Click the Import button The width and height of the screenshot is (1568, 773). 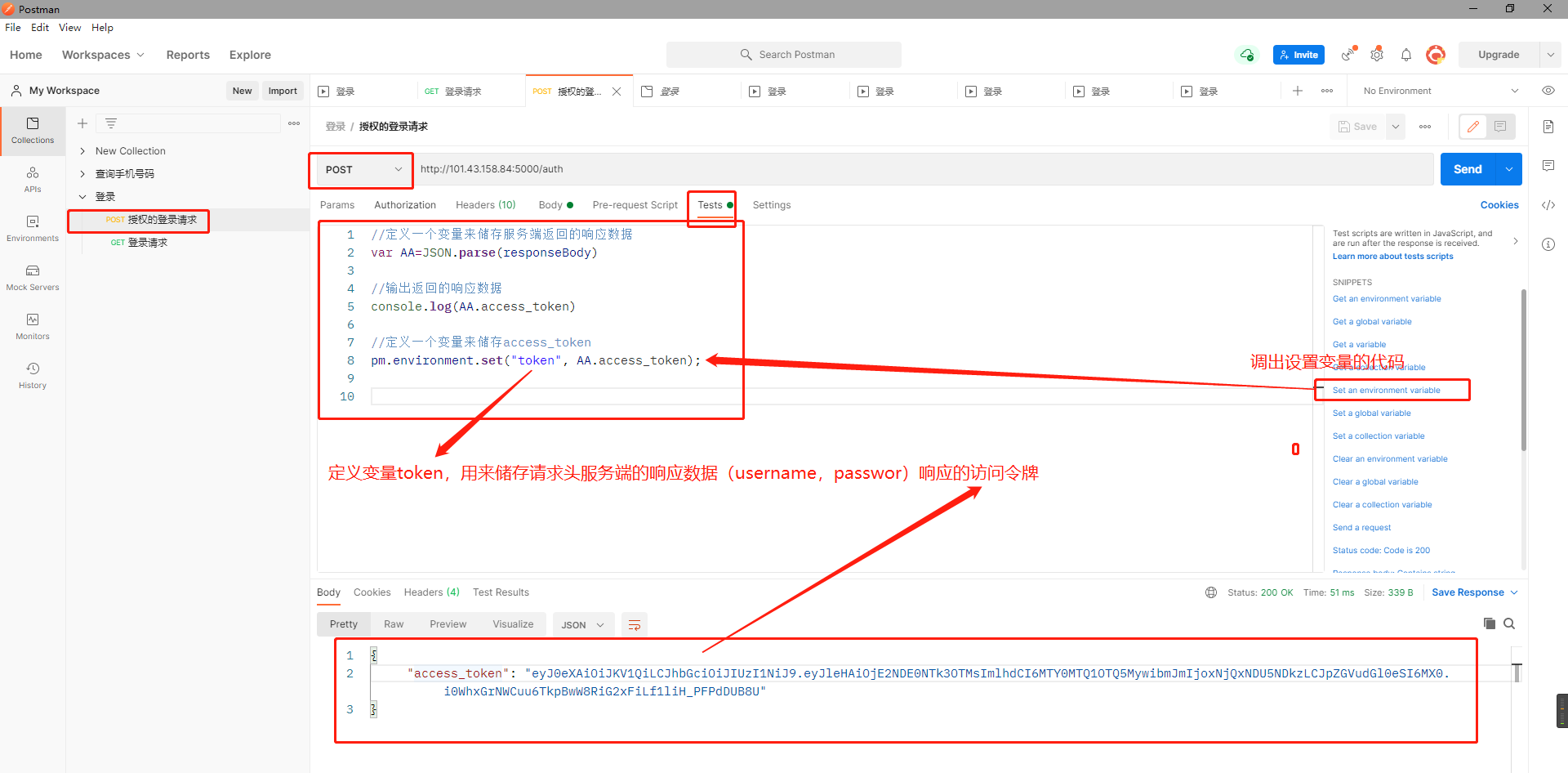[283, 91]
